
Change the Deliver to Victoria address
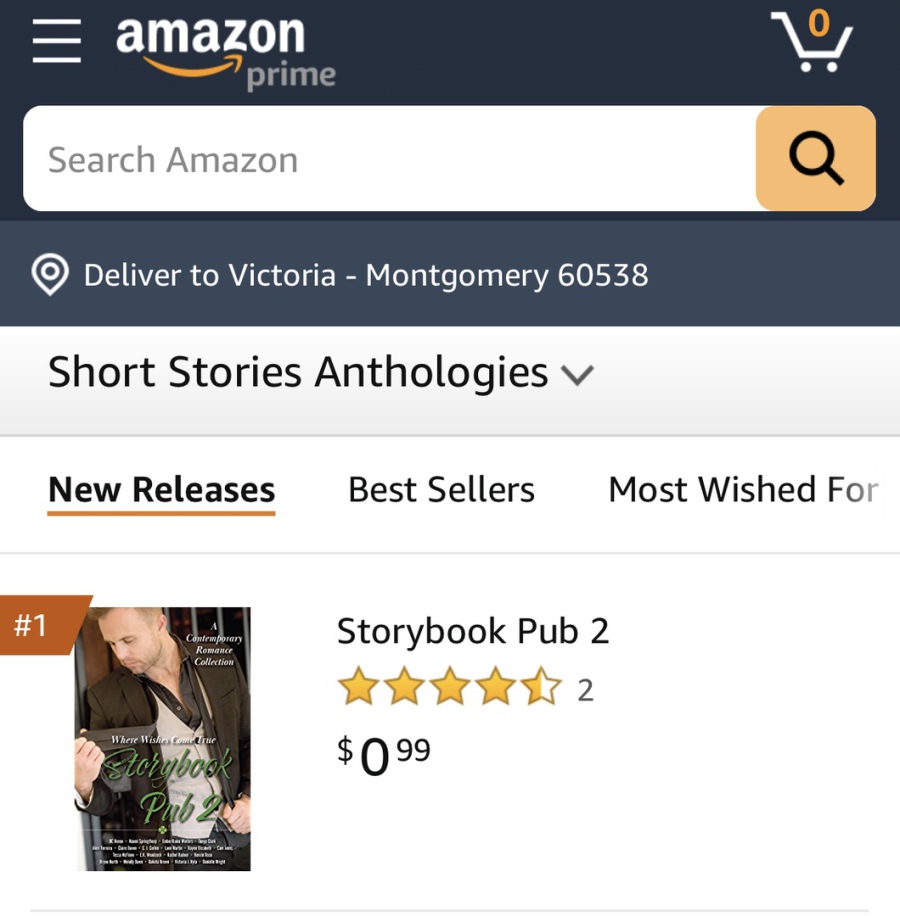[365, 275]
